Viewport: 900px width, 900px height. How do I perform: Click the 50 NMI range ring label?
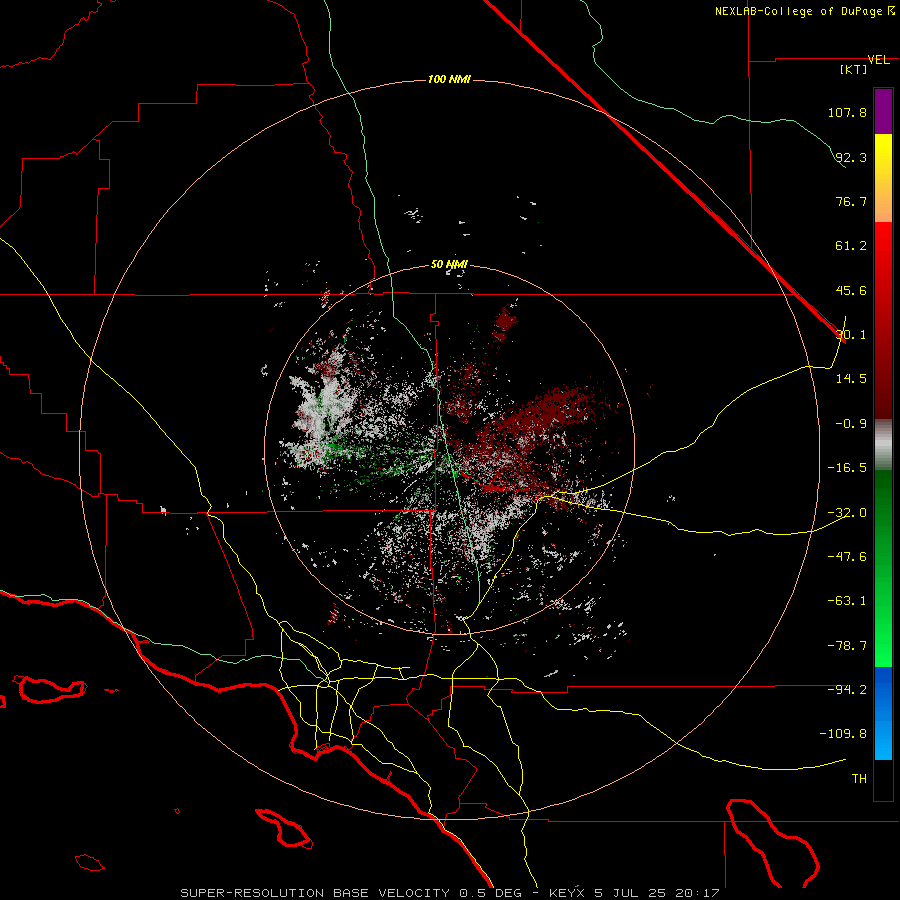(x=449, y=265)
